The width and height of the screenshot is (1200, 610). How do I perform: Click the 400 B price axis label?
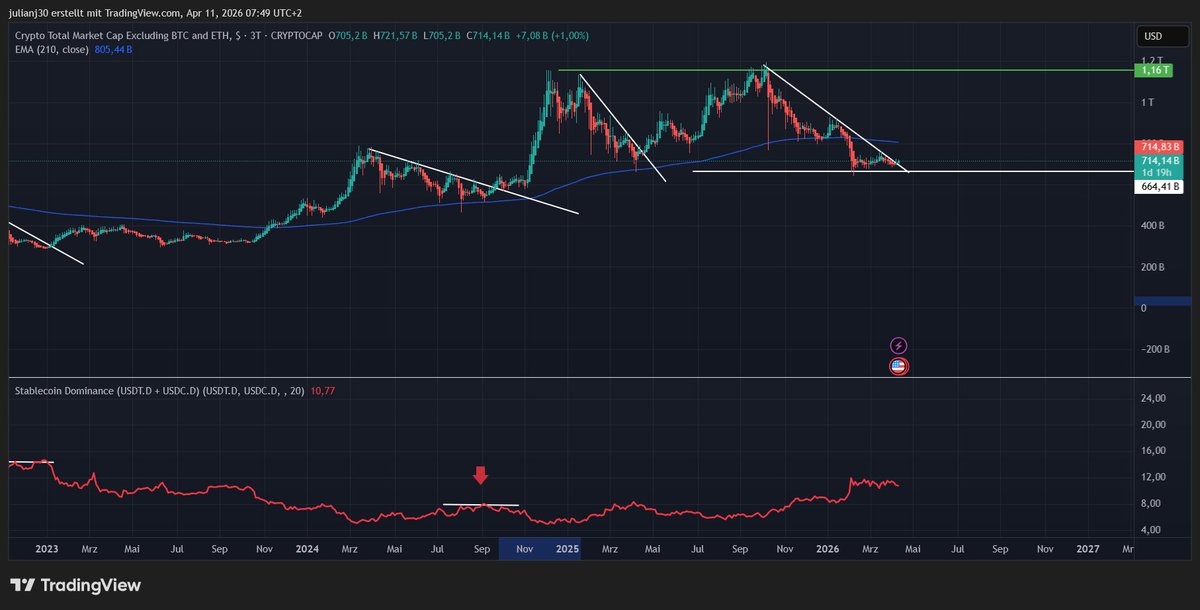coord(1153,226)
